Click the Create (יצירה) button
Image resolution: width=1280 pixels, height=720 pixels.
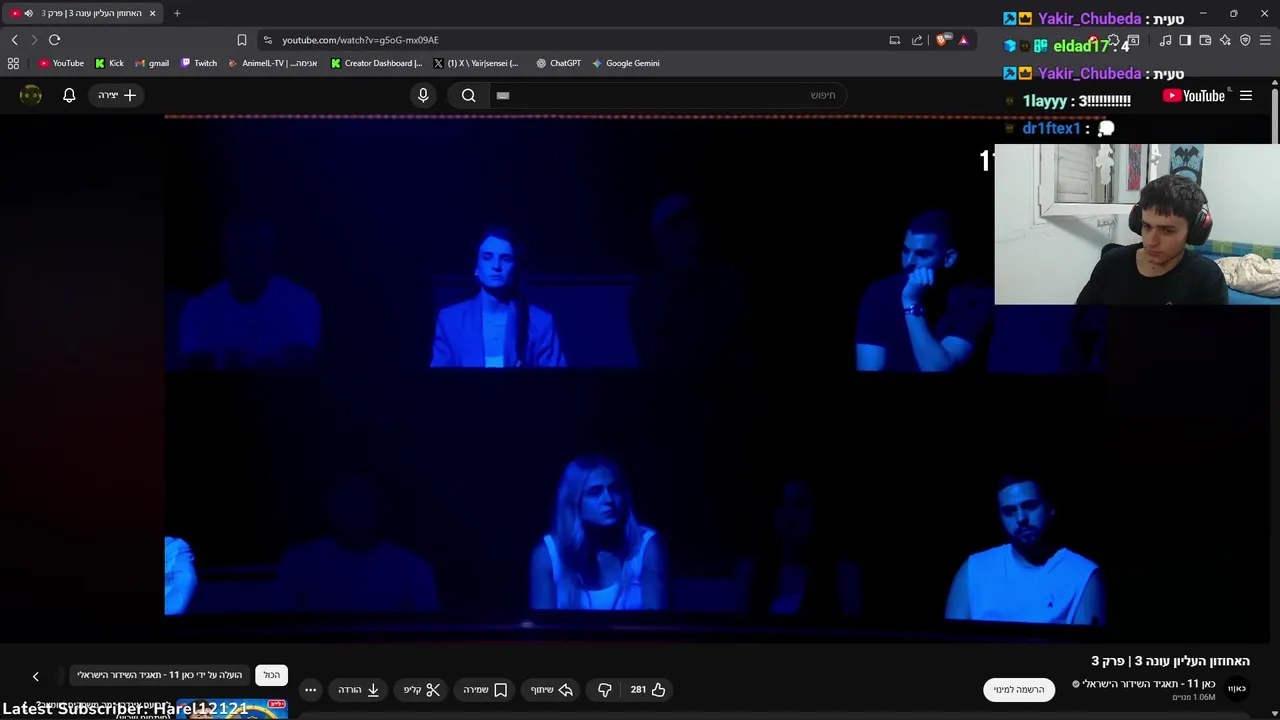(117, 95)
